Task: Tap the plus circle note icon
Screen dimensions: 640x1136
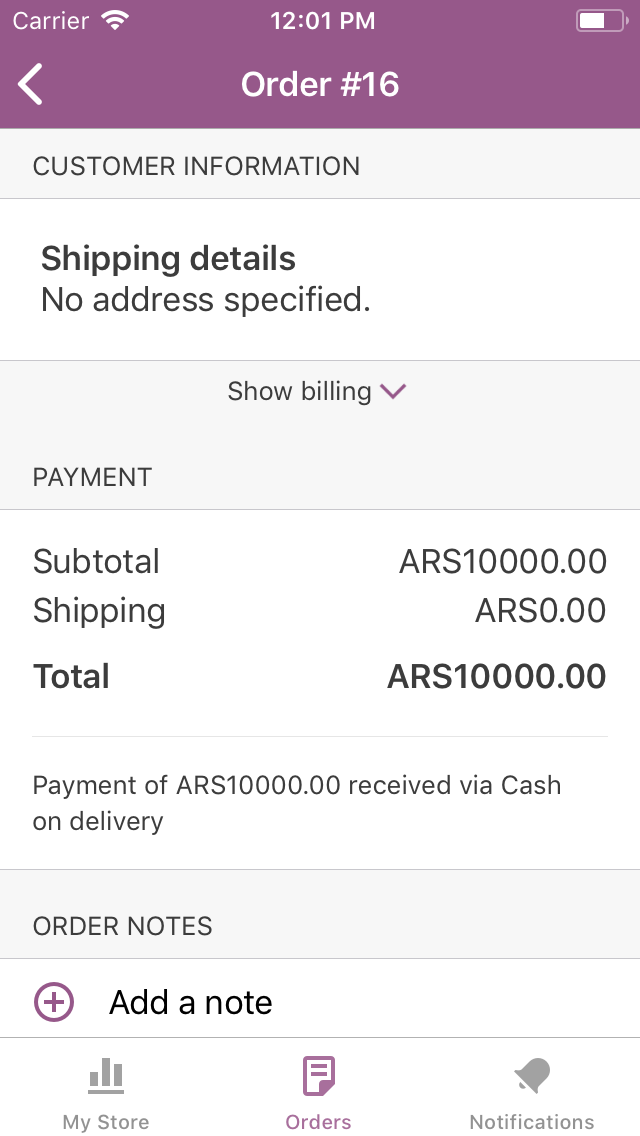Action: click(x=54, y=1002)
